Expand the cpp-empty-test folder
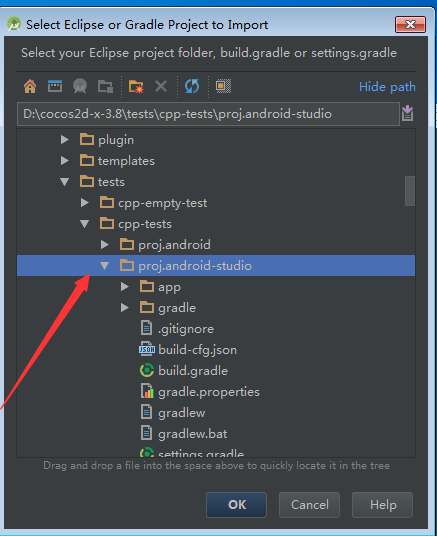This screenshot has height=536, width=437. tap(84, 202)
